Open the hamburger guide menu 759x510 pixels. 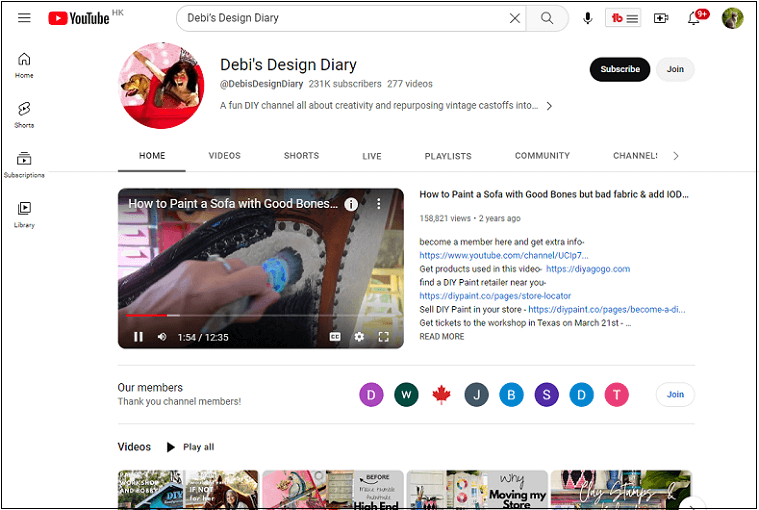click(24, 18)
